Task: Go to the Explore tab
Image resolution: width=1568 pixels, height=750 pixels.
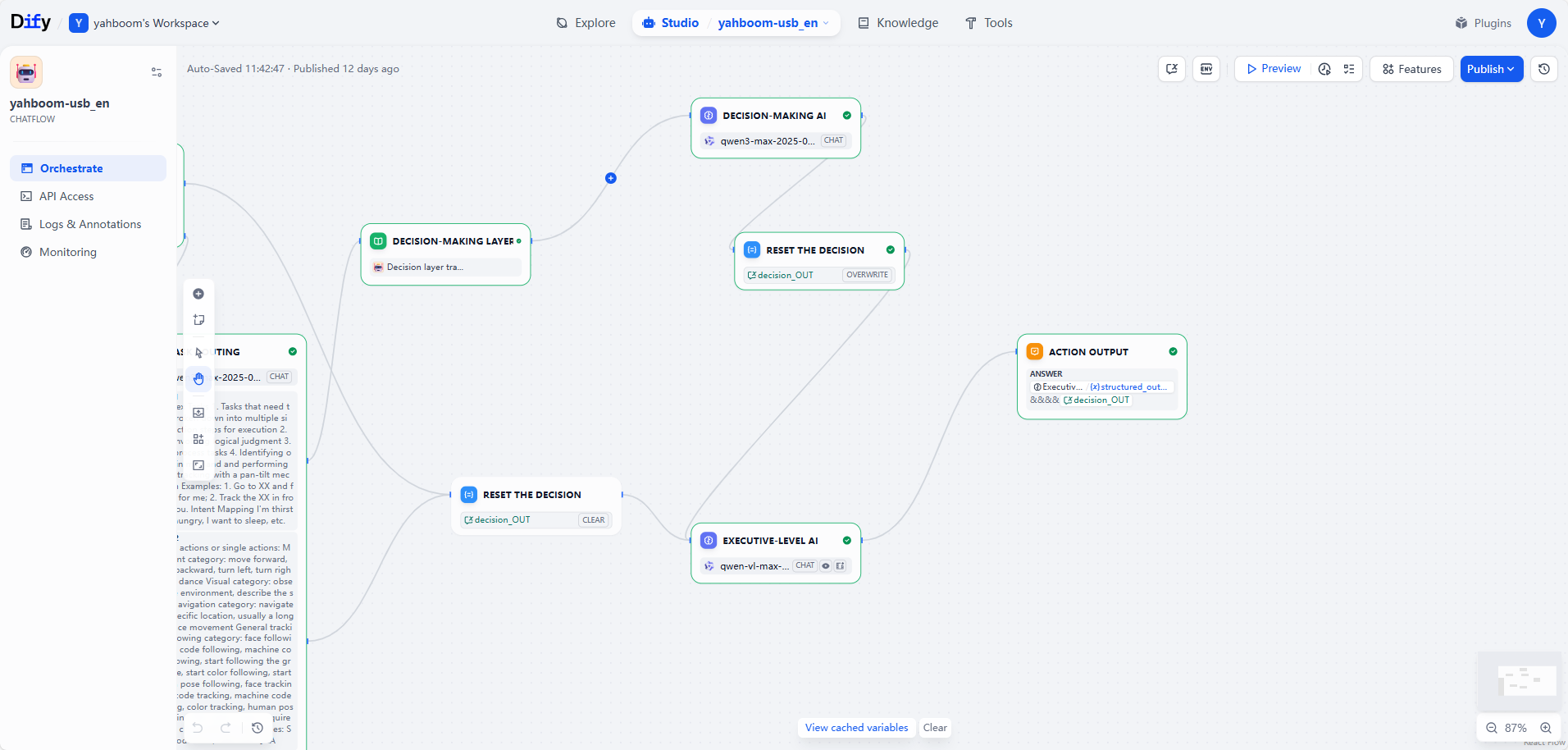Action: [586, 23]
